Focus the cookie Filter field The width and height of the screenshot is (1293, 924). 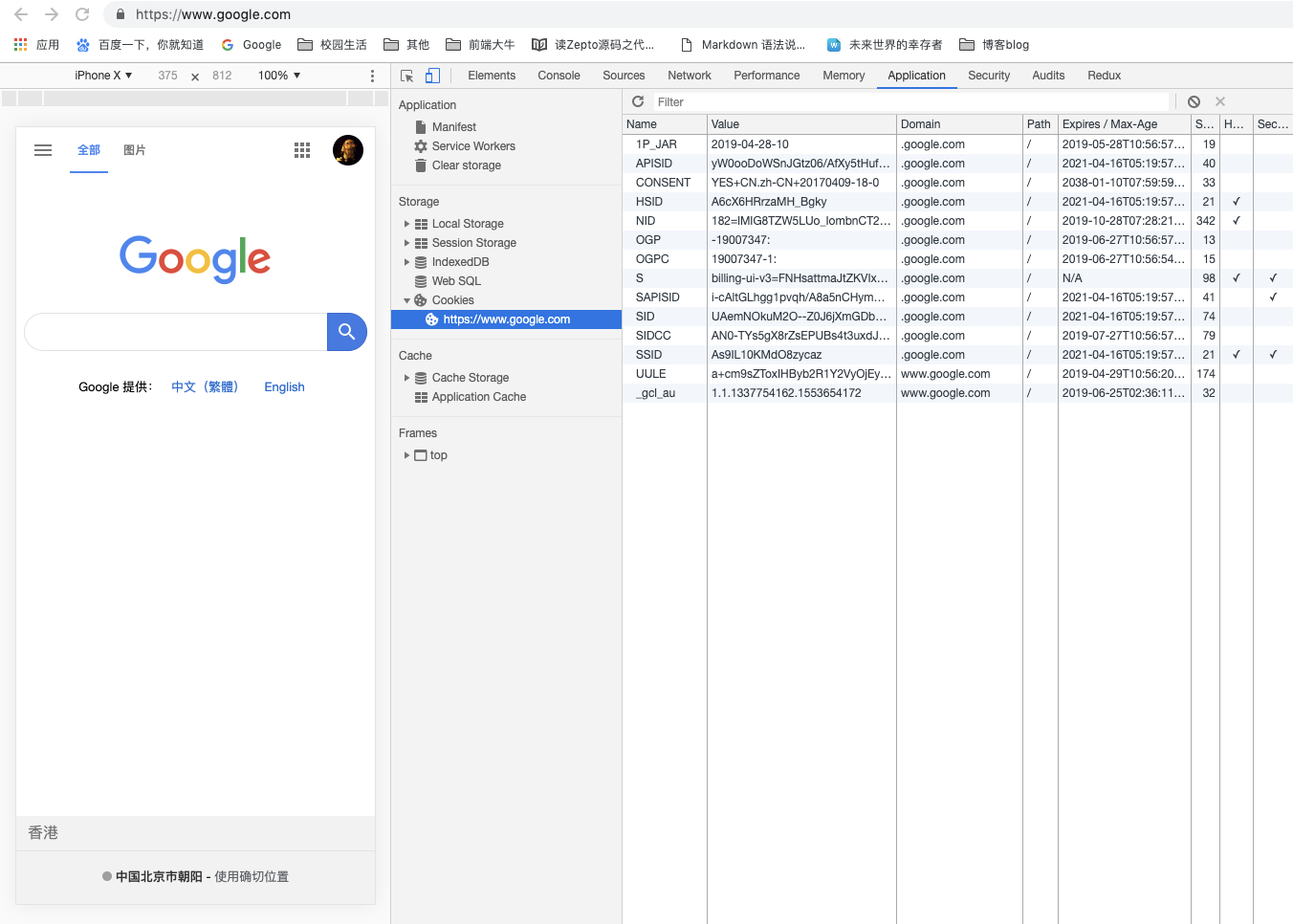click(910, 102)
